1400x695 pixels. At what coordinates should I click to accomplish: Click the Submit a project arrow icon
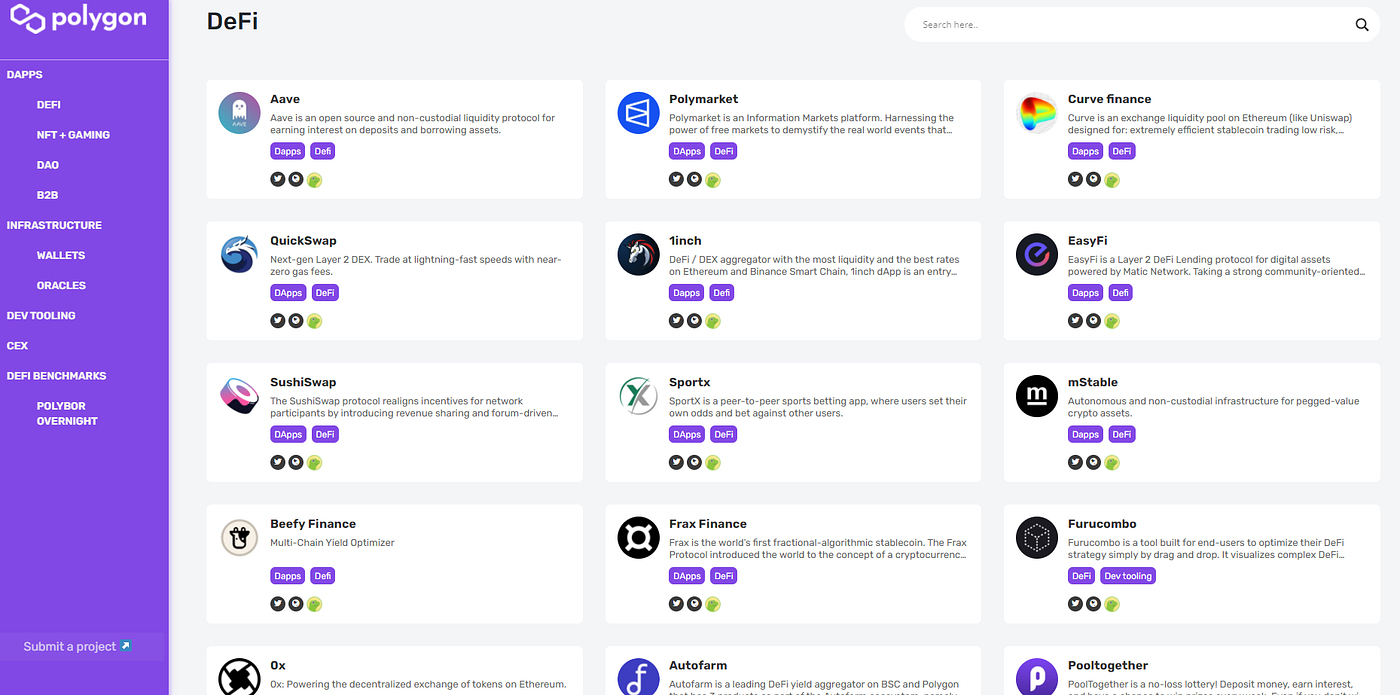(x=126, y=646)
